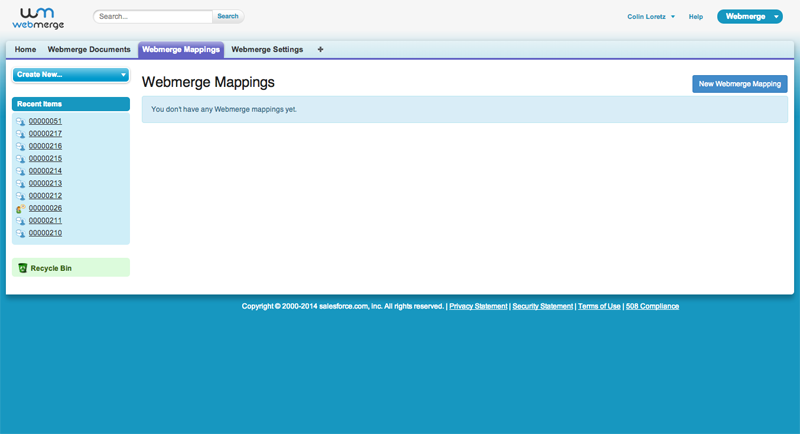The width and height of the screenshot is (800, 434).
Task: Open recent item 00000213
Action: pos(45,184)
